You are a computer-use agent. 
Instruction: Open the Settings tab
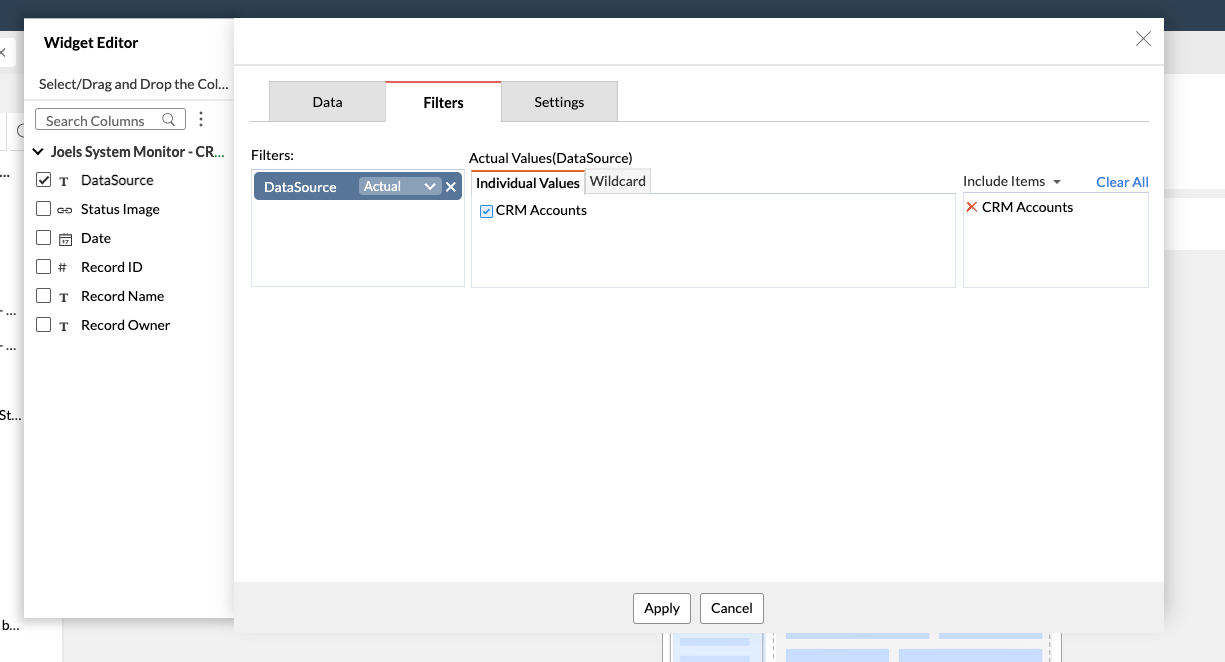559,102
